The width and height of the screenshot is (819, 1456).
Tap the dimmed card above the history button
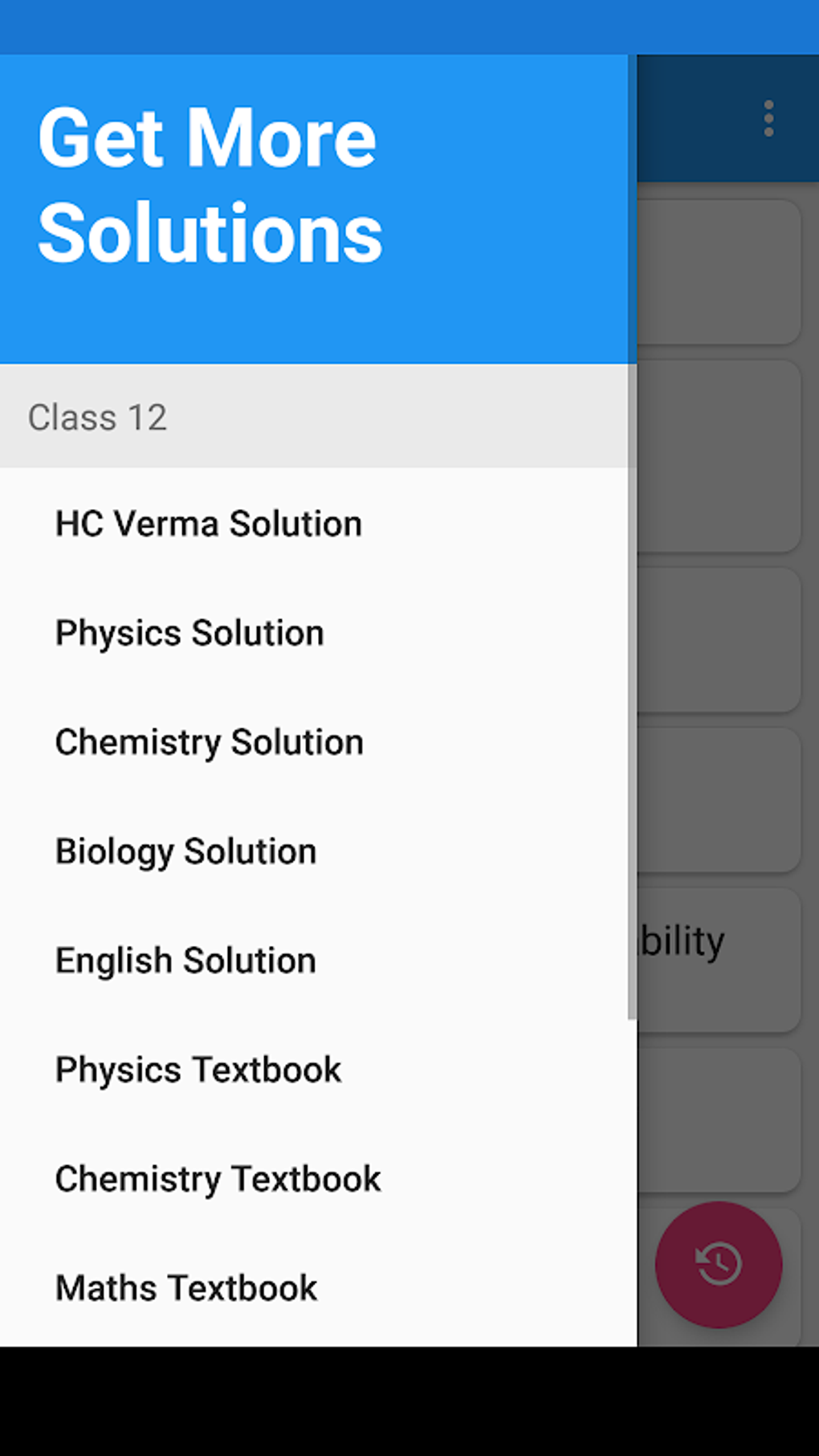719,1120
